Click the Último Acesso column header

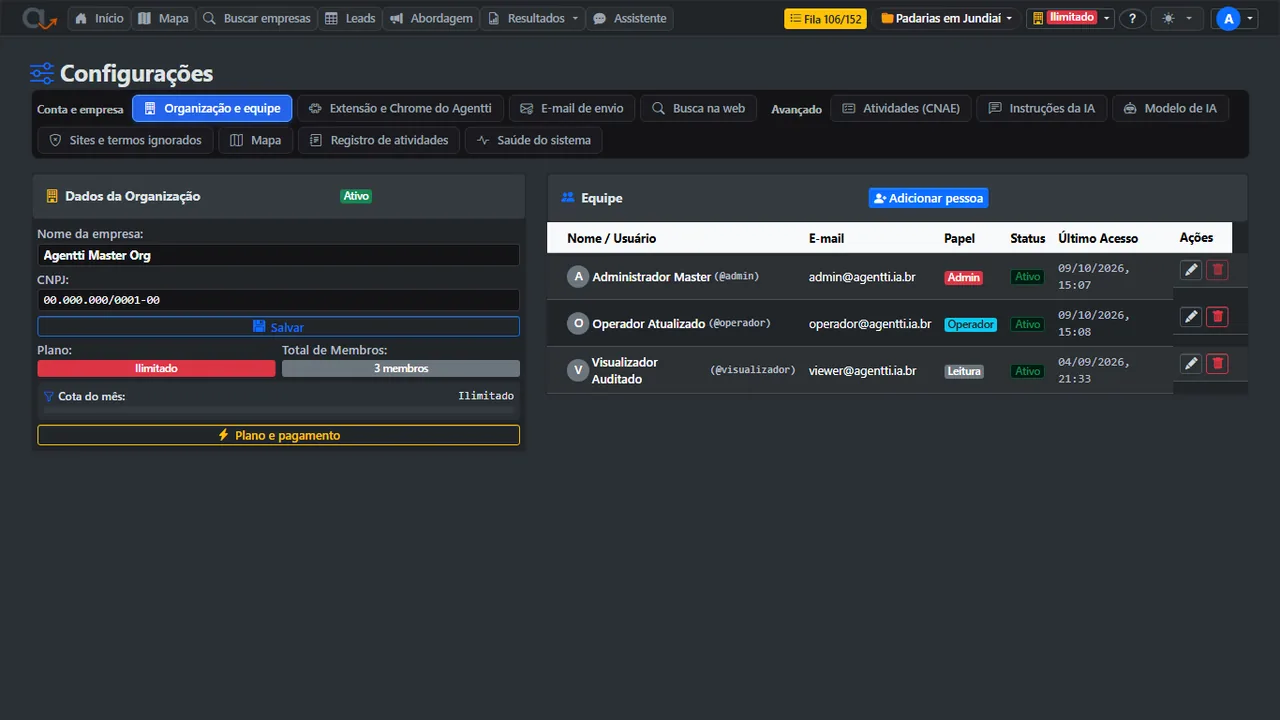[1098, 238]
